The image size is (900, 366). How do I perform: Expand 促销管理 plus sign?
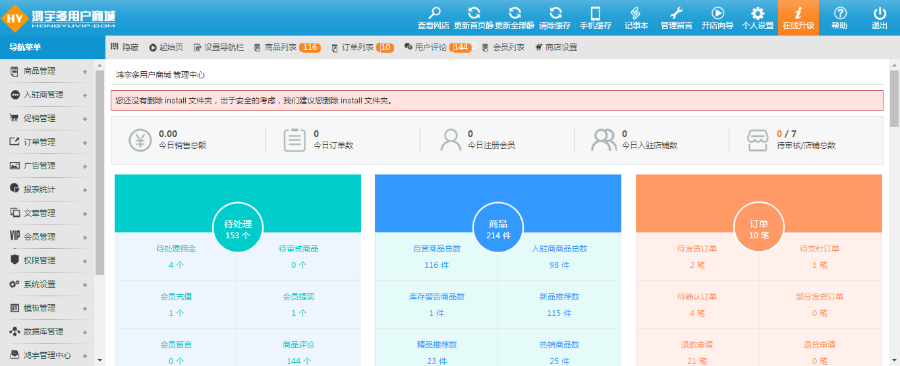85,119
